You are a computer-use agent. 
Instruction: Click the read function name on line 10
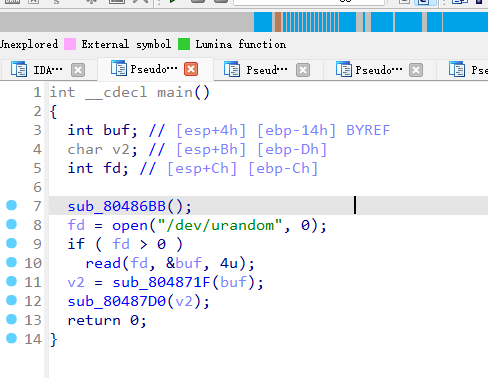(103, 263)
